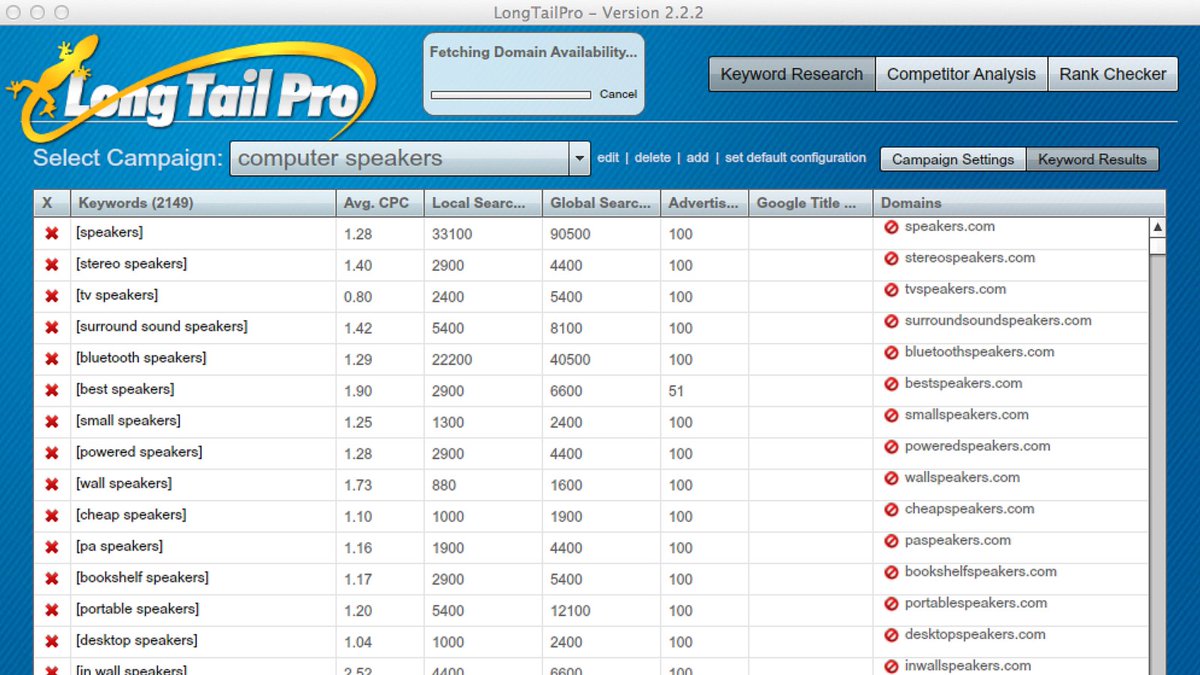Remove [powered speakers] row with red X
Screen dimensions: 1200x675
point(52,453)
